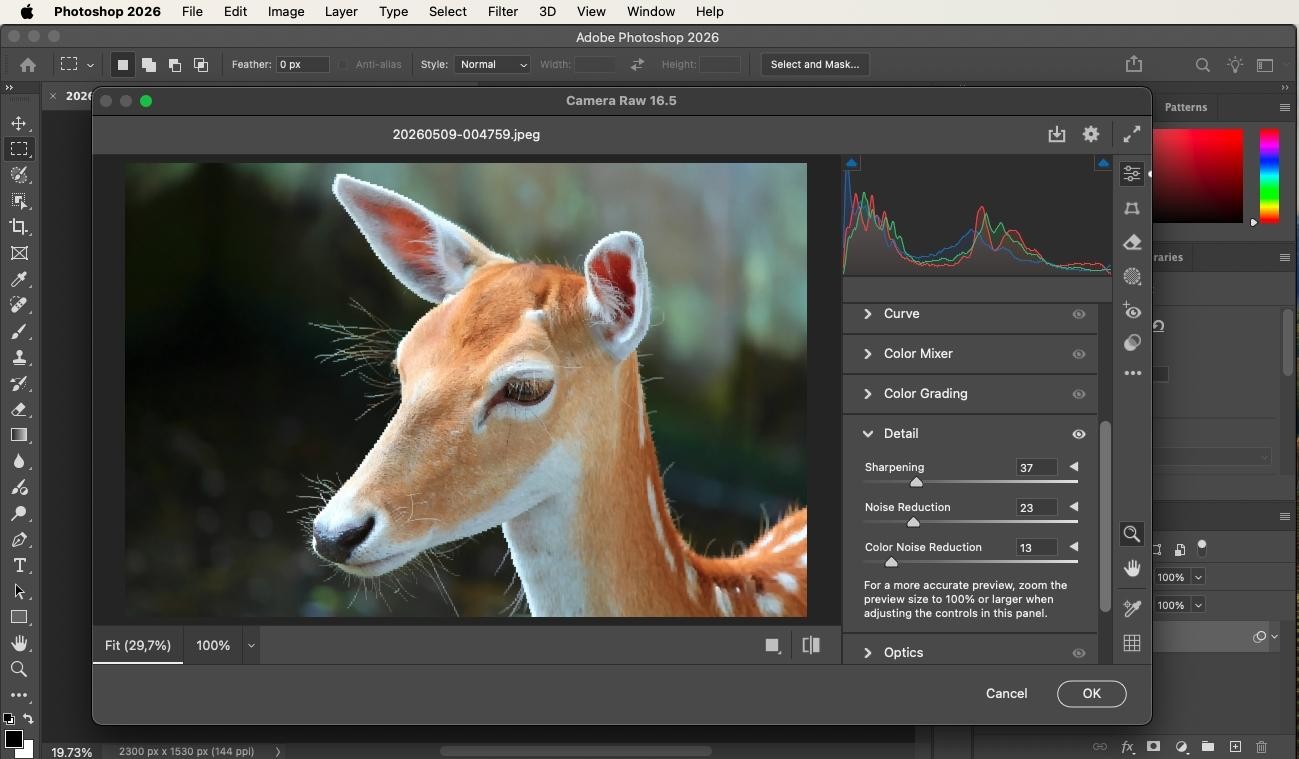The height and width of the screenshot is (759, 1299).
Task: Choose Add to selection mode
Action: tap(148, 64)
